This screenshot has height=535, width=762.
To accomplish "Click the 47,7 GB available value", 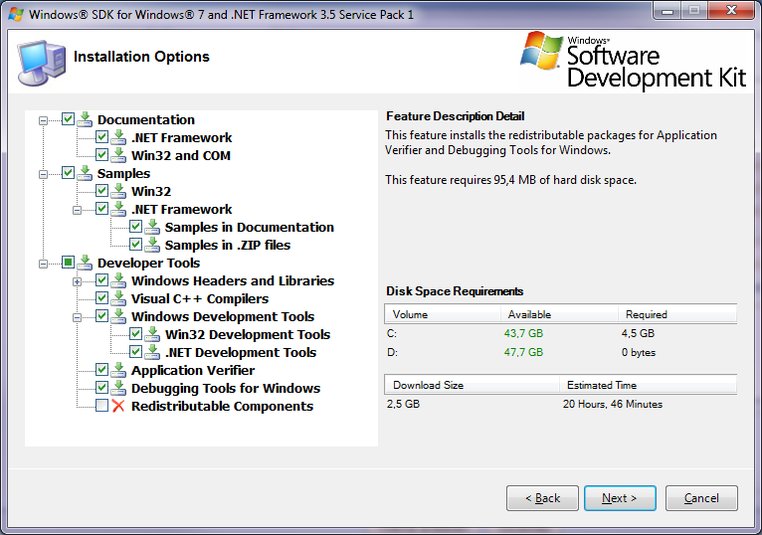I will click(523, 352).
